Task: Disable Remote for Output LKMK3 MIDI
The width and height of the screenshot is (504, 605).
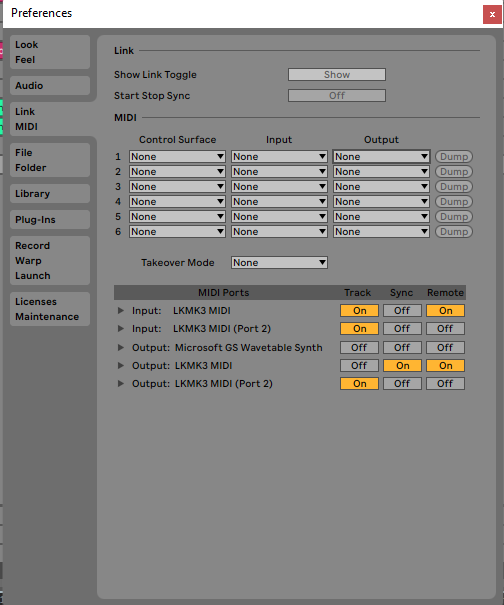Action: pyautogui.click(x=445, y=366)
